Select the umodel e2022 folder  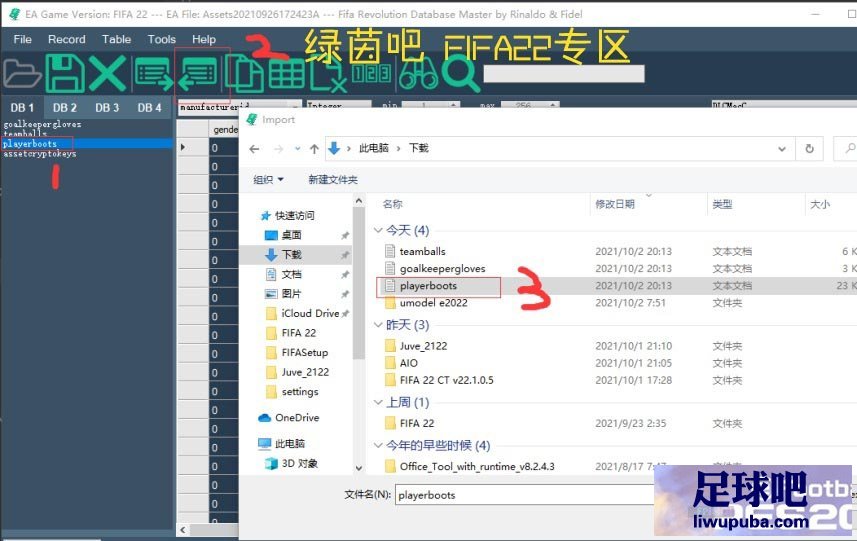click(x=433, y=303)
